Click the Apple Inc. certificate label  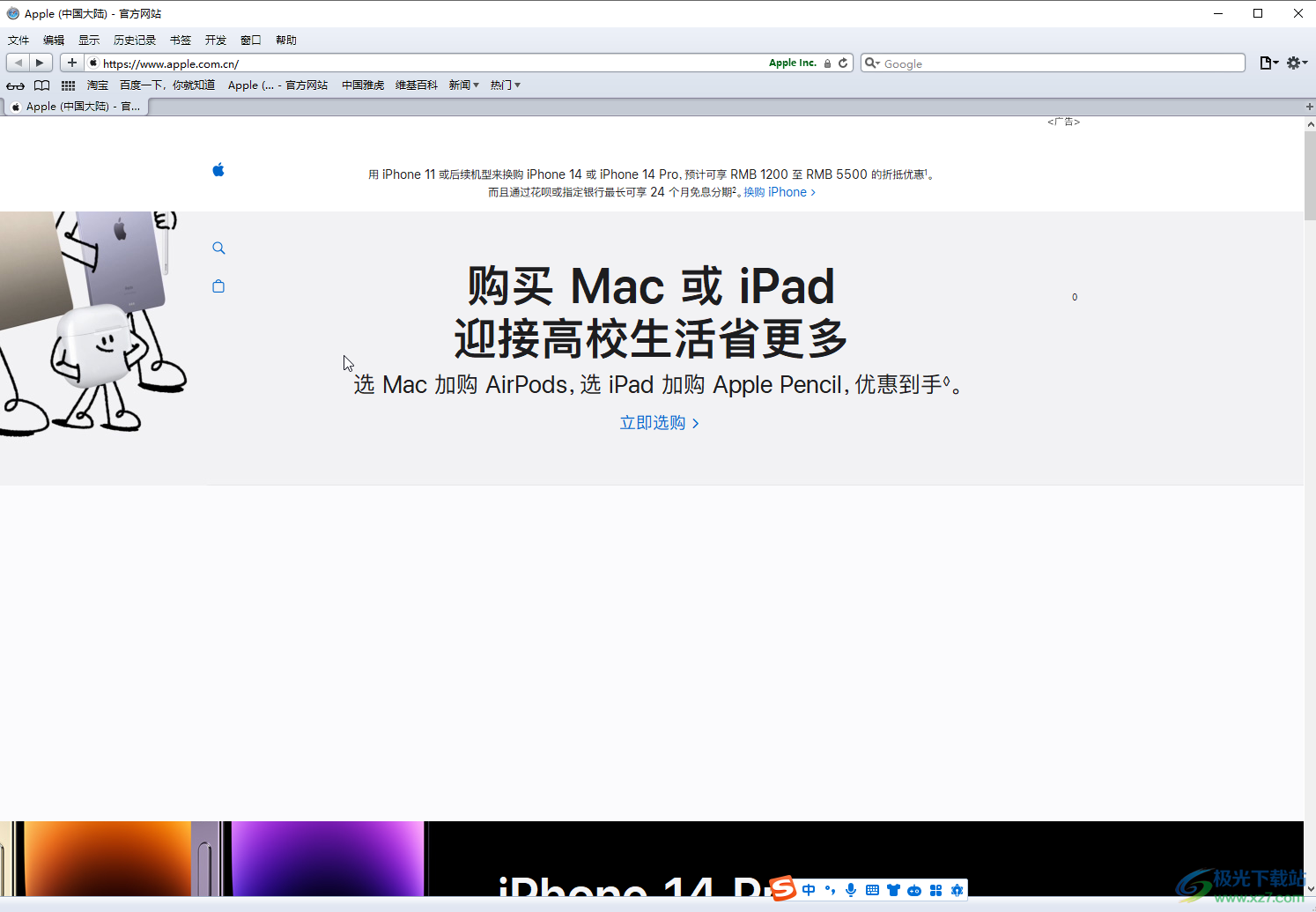793,63
